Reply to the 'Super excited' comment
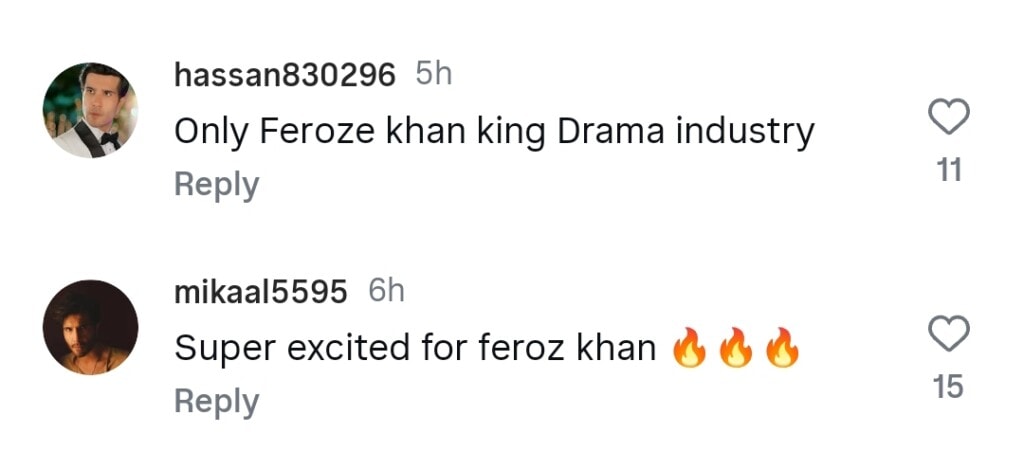Screen dimensions: 1024x469 [x=216, y=401]
